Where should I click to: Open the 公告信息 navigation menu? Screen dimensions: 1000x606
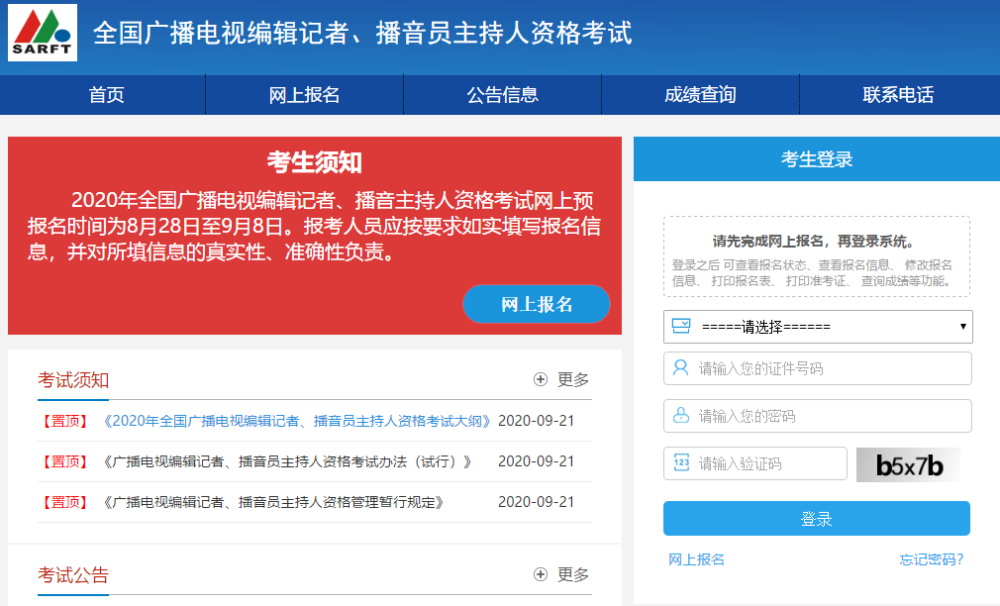(501, 94)
